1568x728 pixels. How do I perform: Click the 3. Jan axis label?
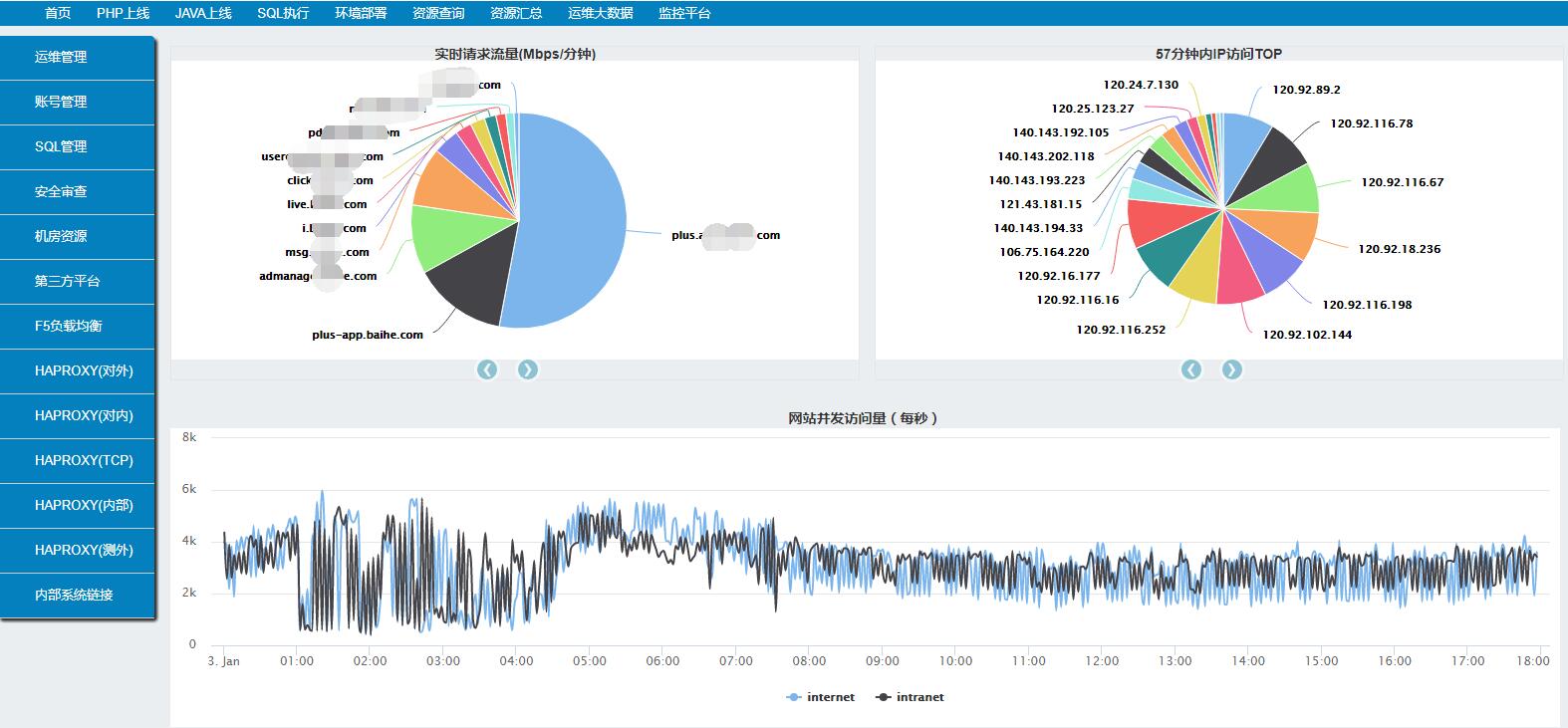(223, 661)
